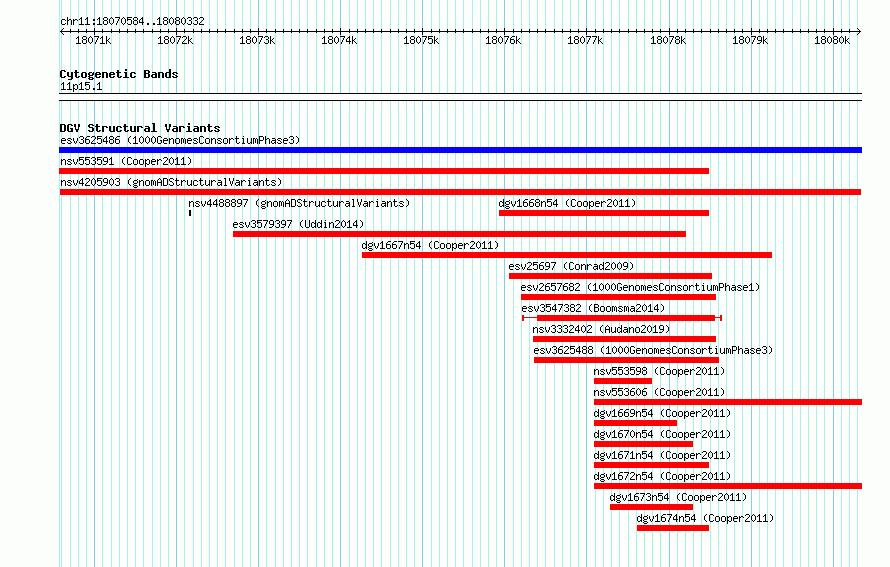Open dgv1668n54 (Cooper2011) label
Screen dimensions: 890x567
(567, 203)
